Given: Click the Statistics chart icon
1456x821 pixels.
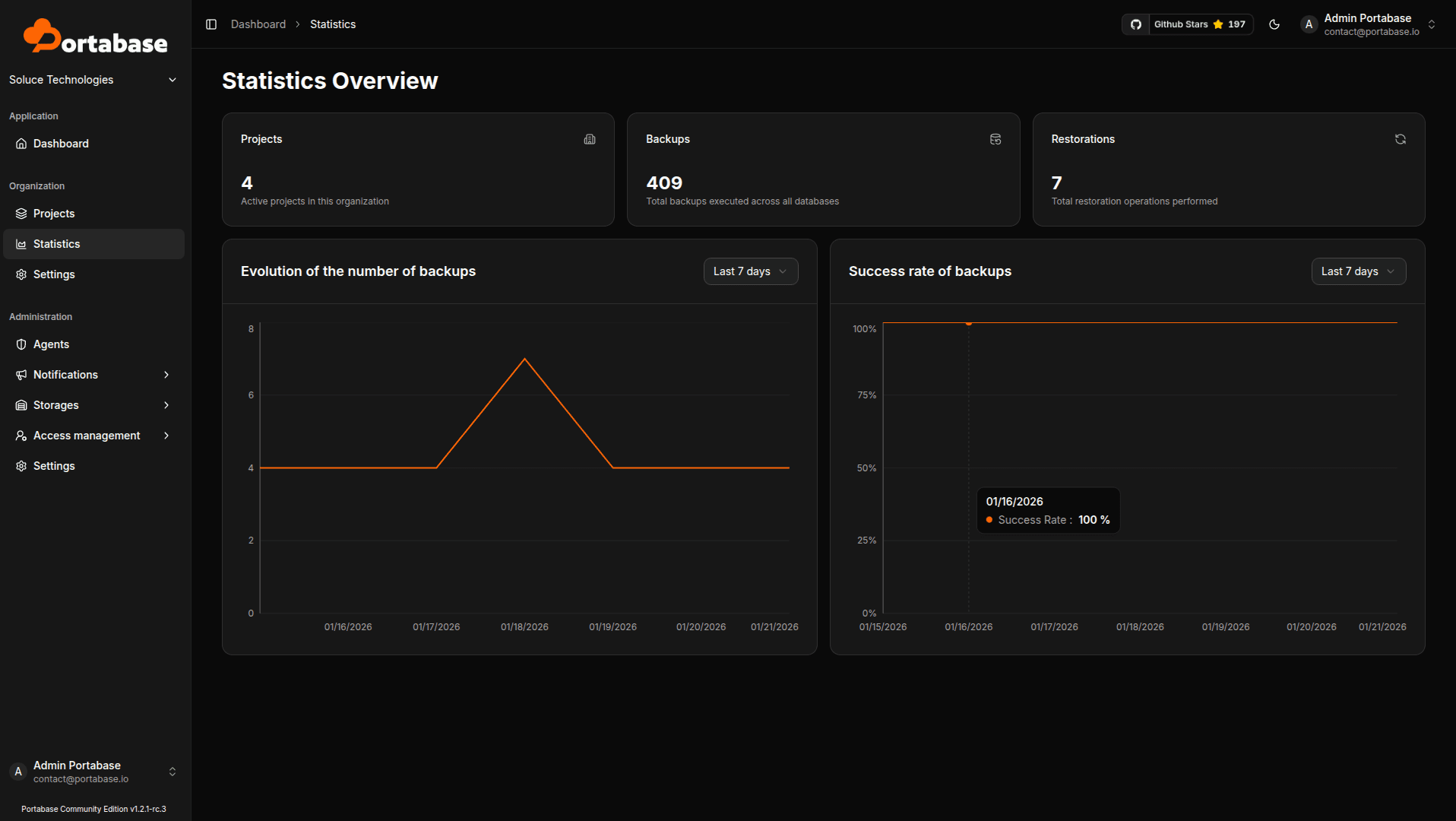Looking at the screenshot, I should pos(21,244).
